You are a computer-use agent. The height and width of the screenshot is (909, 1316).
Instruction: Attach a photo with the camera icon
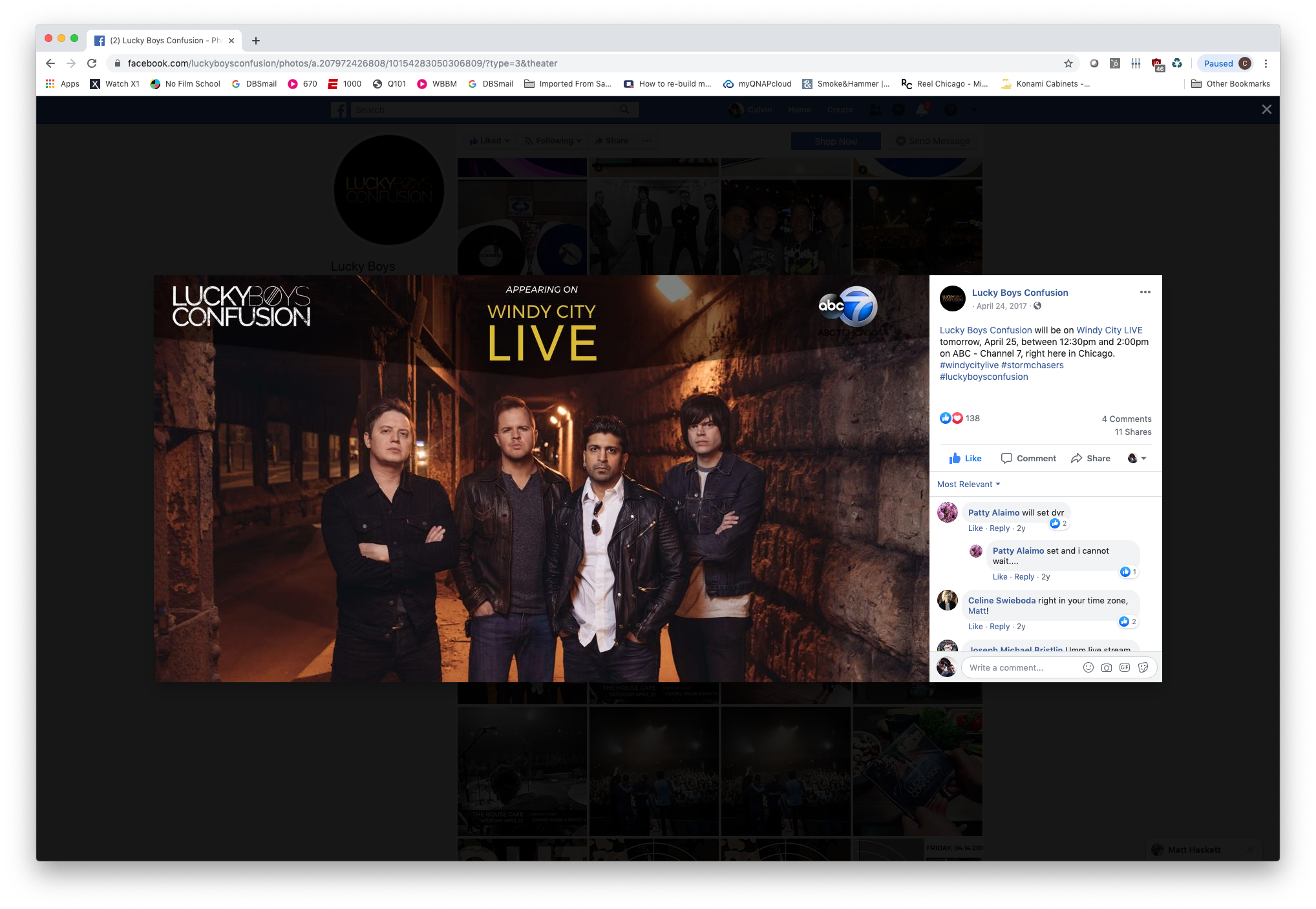[x=1107, y=667]
